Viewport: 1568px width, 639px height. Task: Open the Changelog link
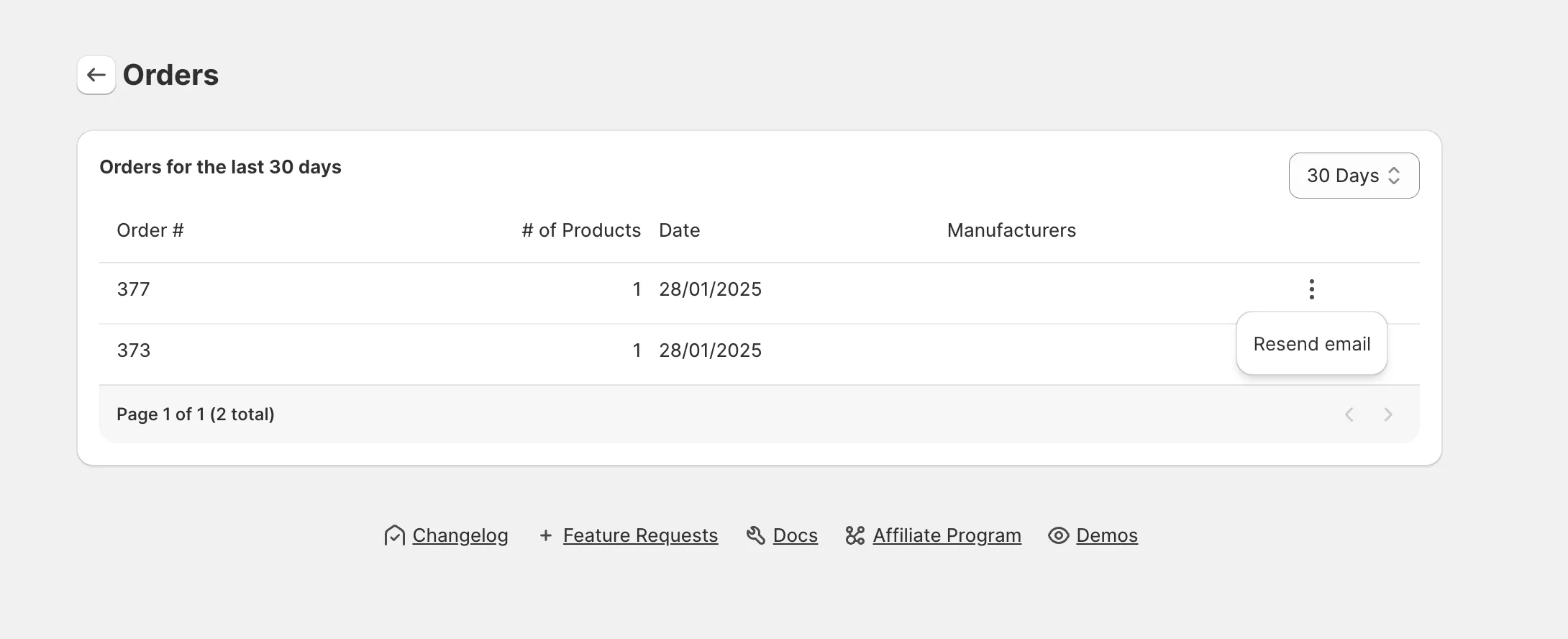[x=460, y=535]
